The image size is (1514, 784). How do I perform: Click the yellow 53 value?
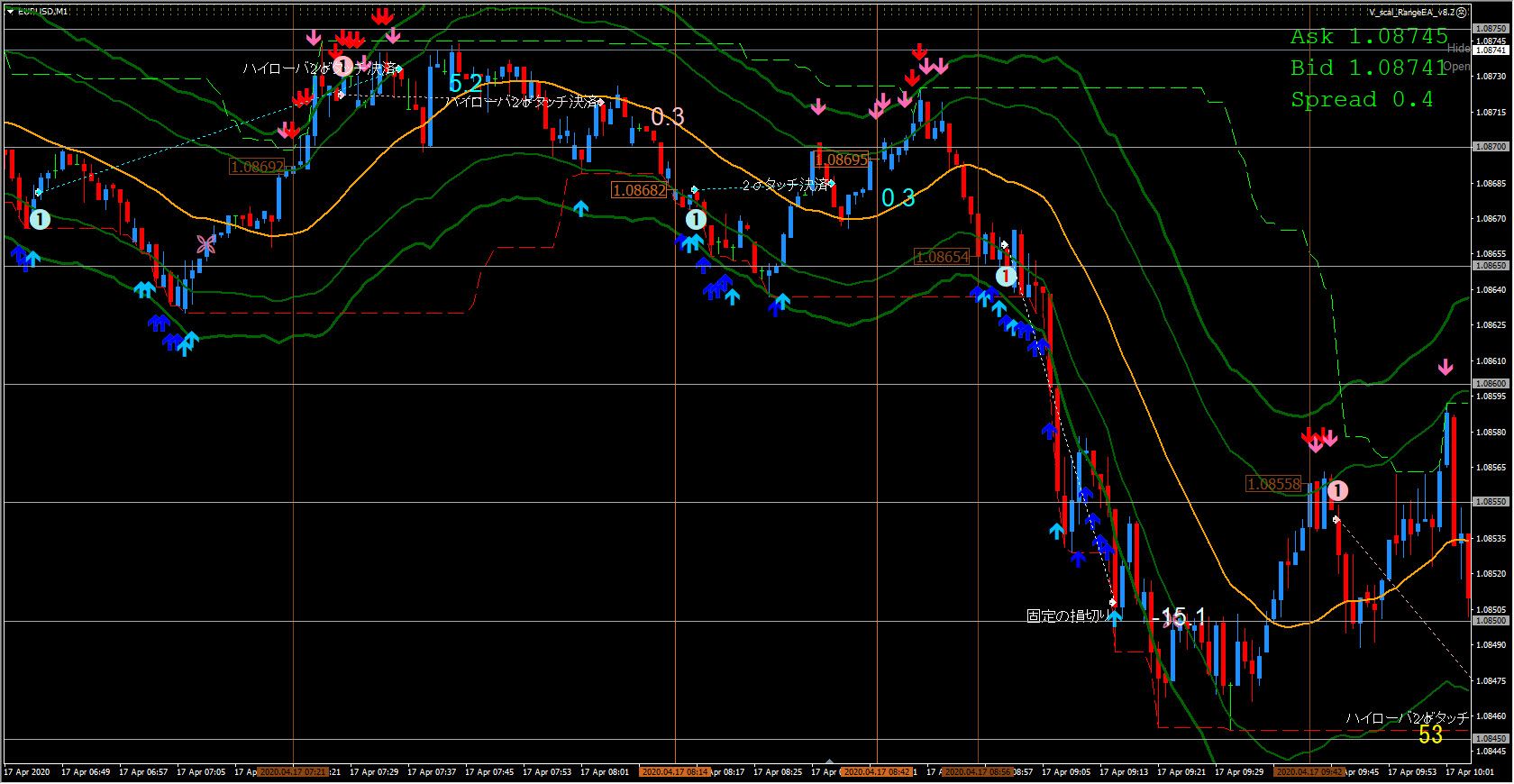pos(1431,734)
